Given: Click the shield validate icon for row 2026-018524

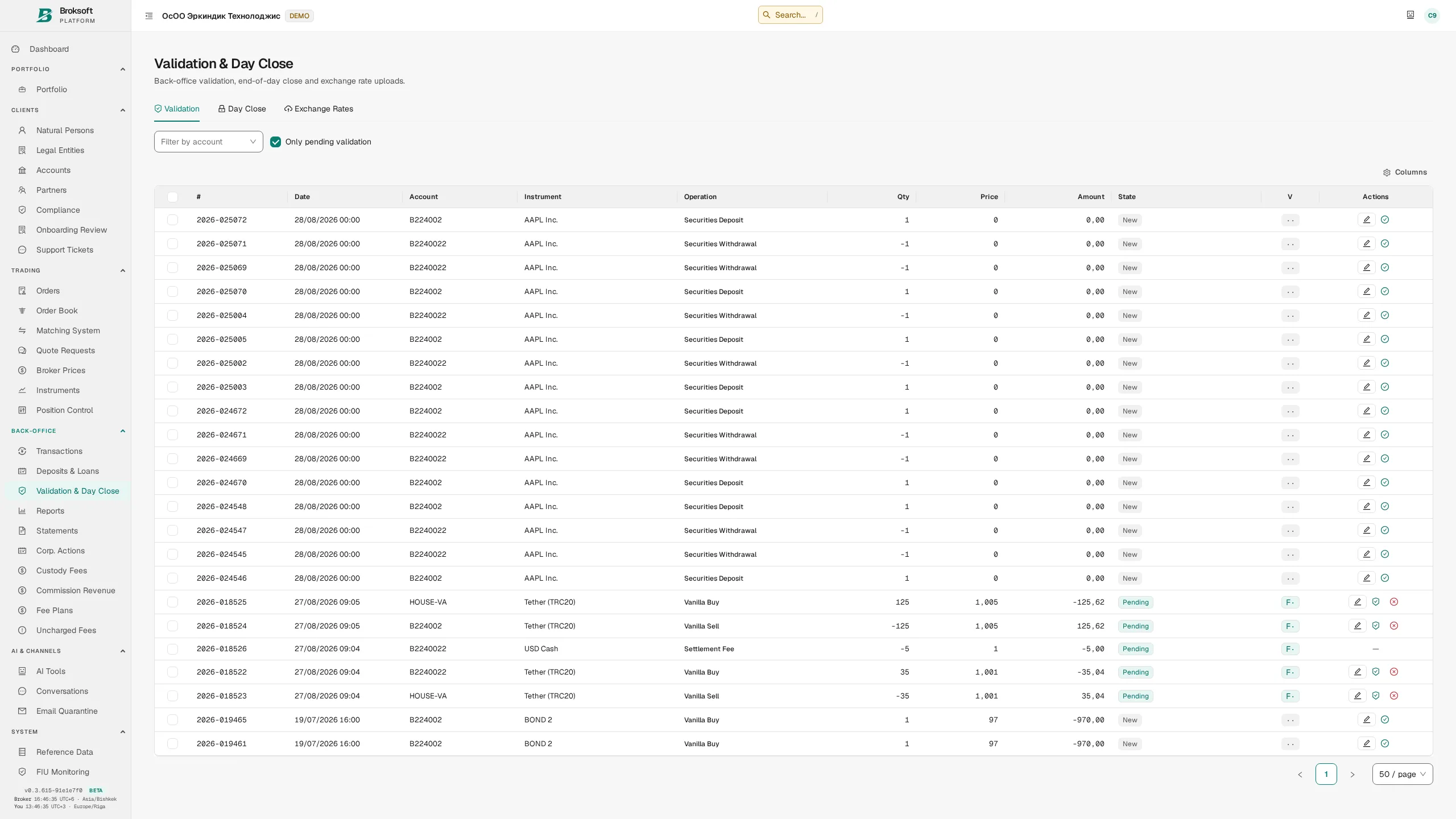Looking at the screenshot, I should [1376, 626].
